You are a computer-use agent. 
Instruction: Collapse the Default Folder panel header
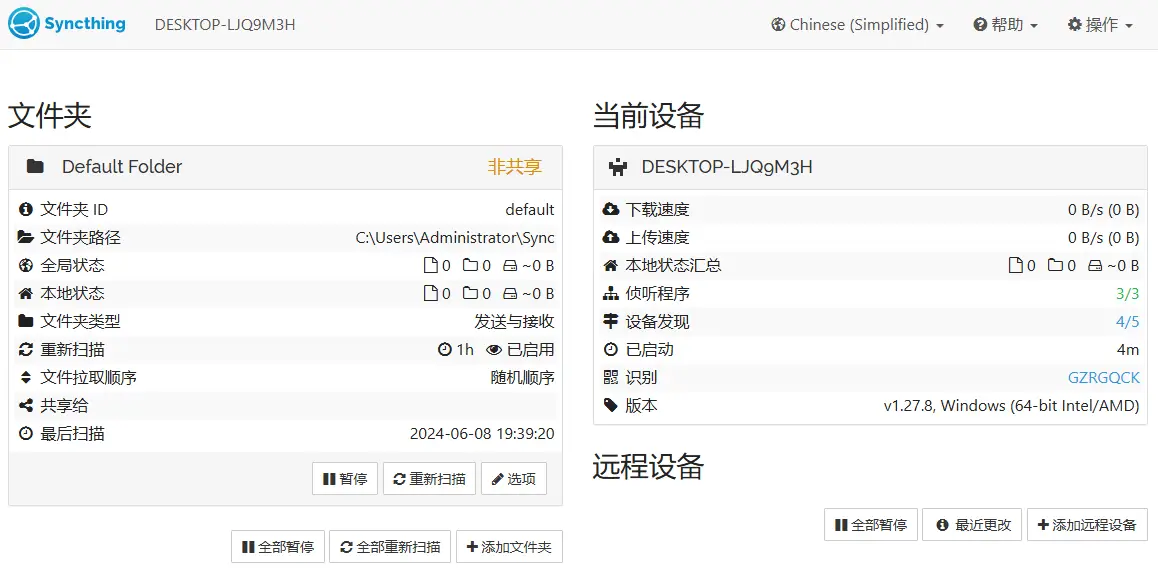[x=285, y=167]
